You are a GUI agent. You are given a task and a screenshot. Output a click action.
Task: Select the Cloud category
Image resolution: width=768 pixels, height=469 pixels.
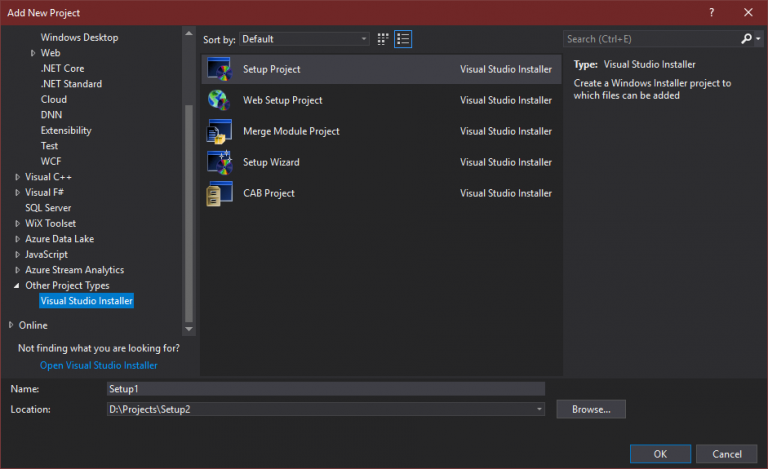[54, 99]
